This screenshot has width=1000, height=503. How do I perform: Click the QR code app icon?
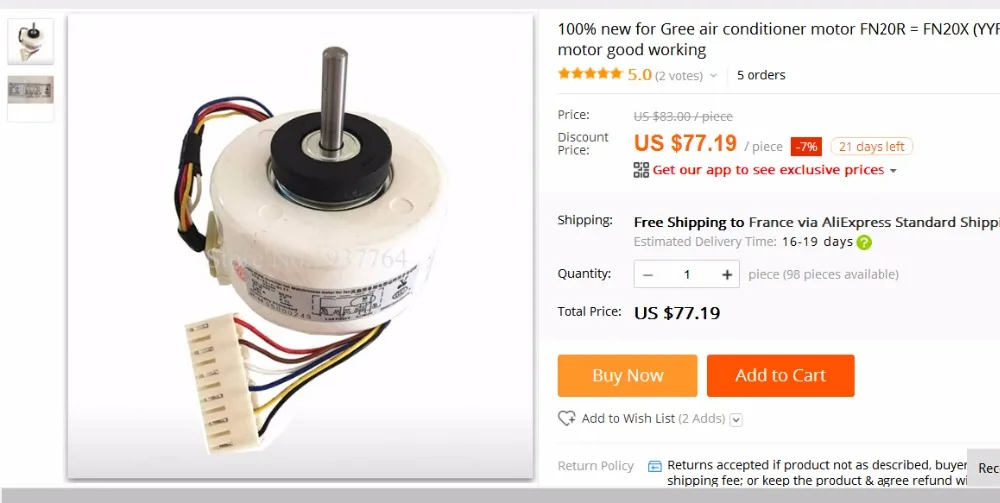[641, 170]
